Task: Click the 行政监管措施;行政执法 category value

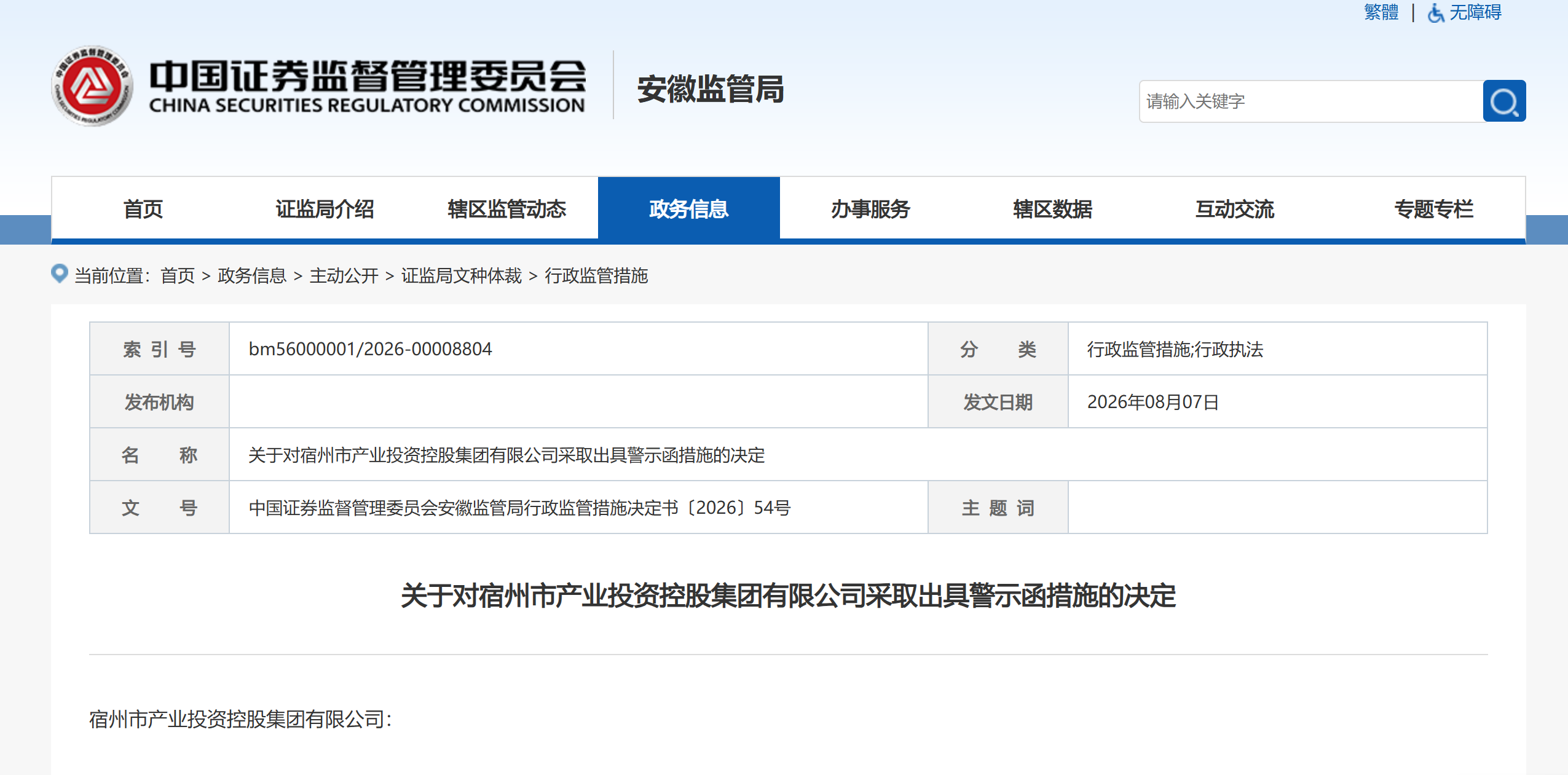Action: [1175, 349]
